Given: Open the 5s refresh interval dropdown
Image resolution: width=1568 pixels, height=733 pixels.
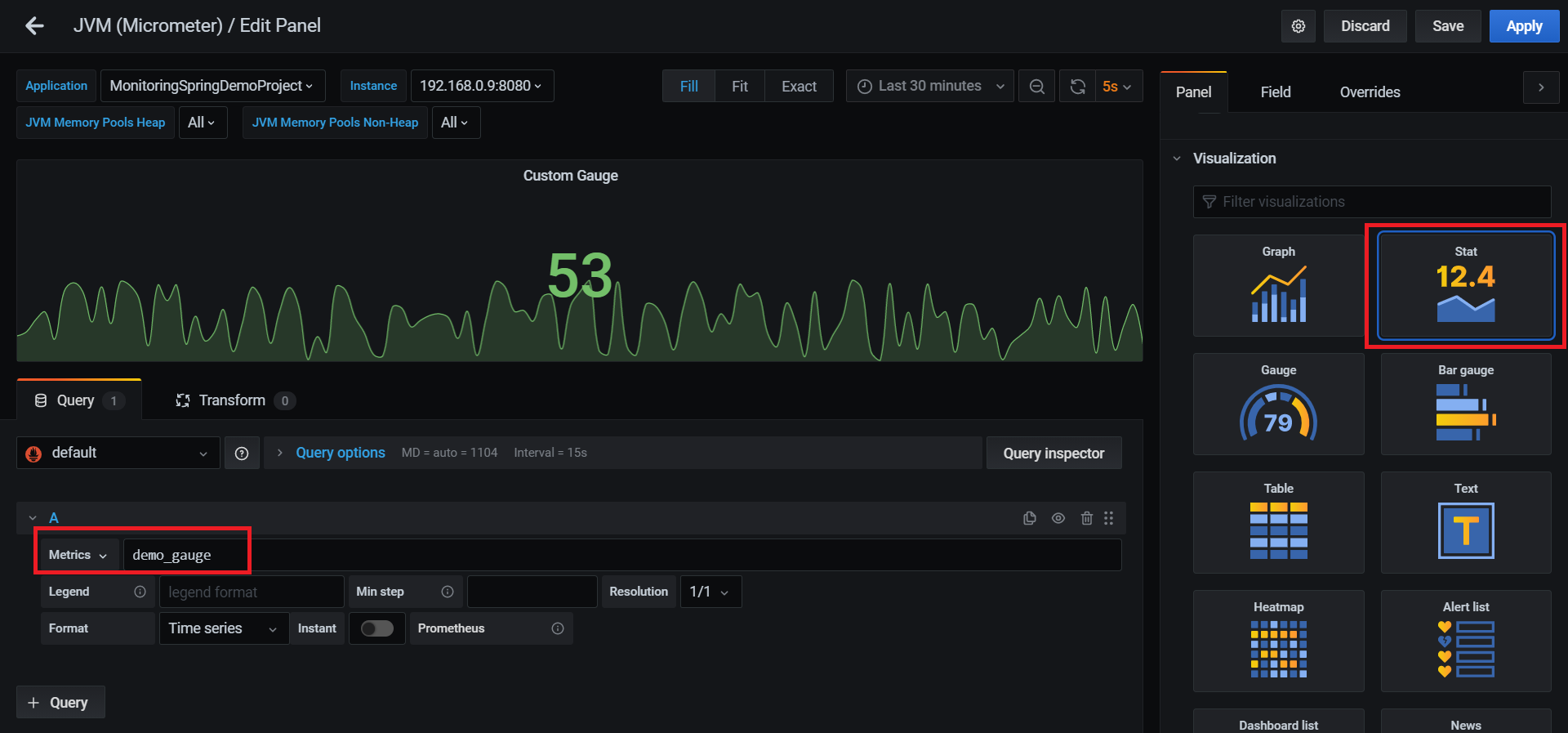Looking at the screenshot, I should click(x=1117, y=86).
